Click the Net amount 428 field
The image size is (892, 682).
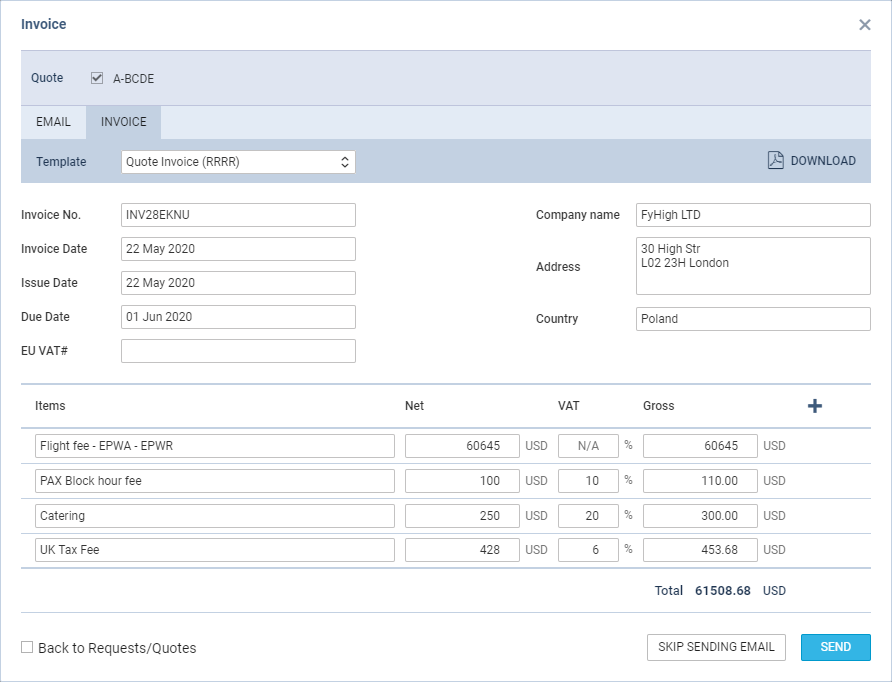462,550
